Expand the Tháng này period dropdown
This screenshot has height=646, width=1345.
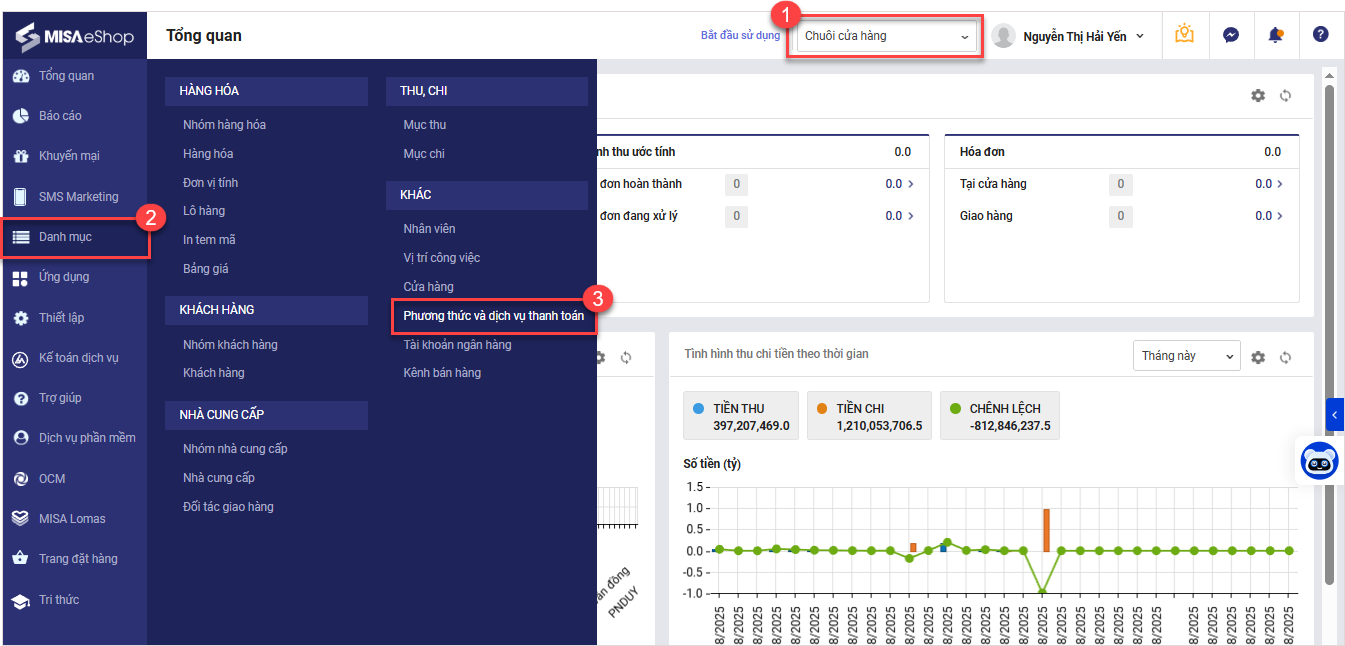[1185, 356]
